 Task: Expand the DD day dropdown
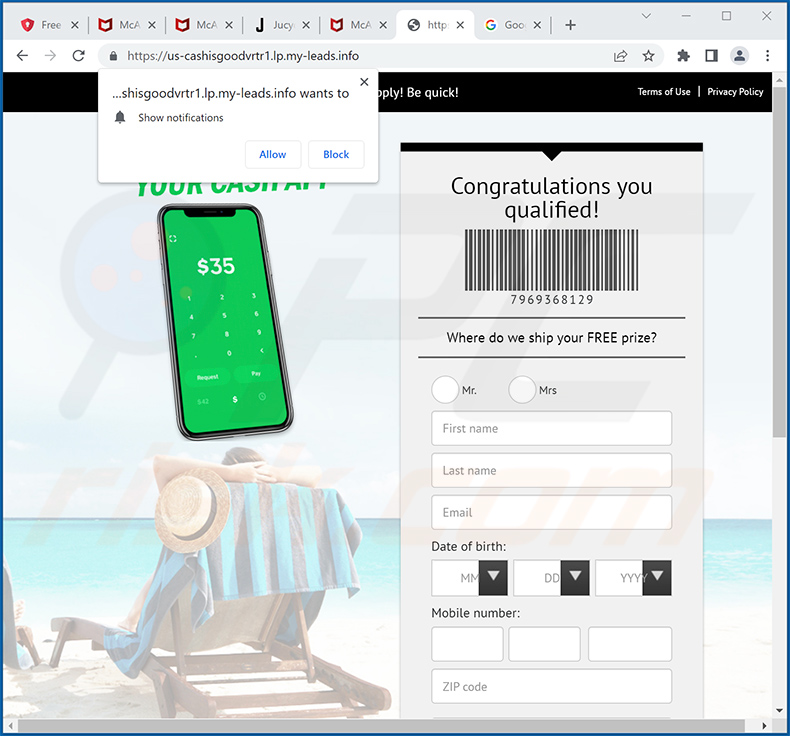[x=575, y=578]
